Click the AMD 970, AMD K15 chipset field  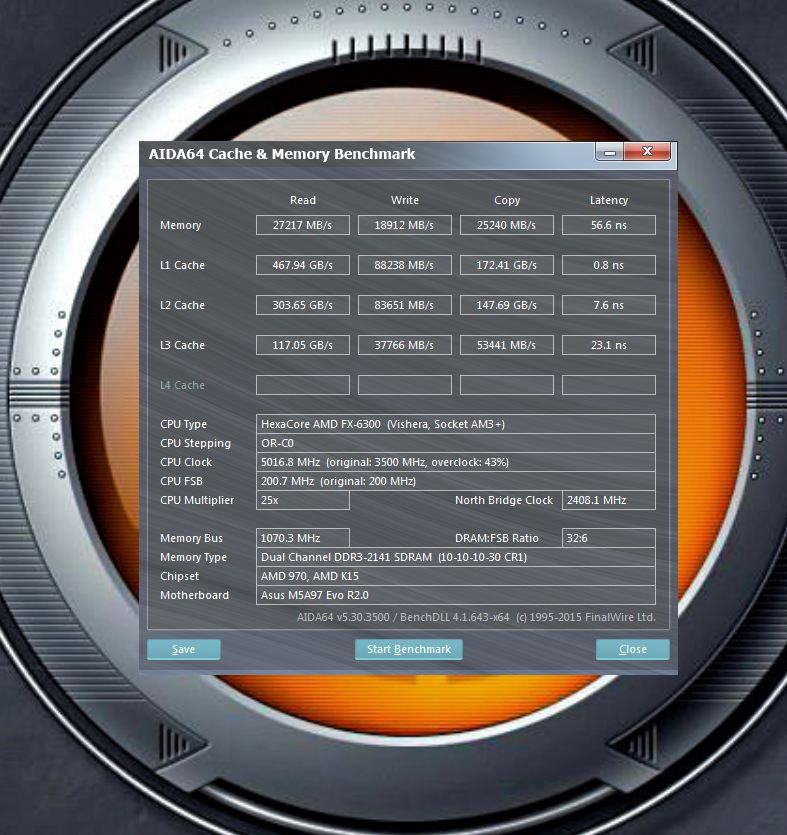(x=456, y=576)
